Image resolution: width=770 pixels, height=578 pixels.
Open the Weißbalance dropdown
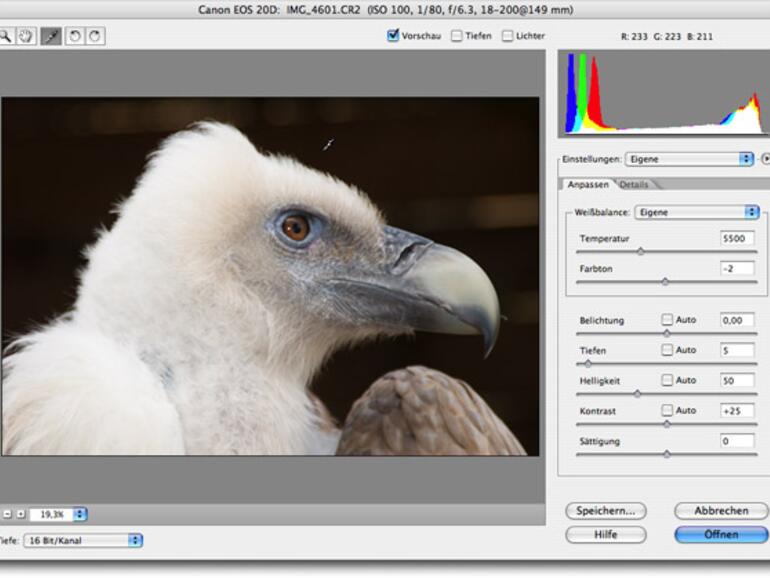pos(697,212)
